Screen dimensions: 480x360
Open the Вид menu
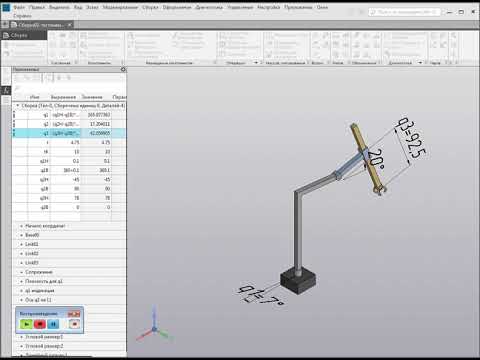point(78,7)
